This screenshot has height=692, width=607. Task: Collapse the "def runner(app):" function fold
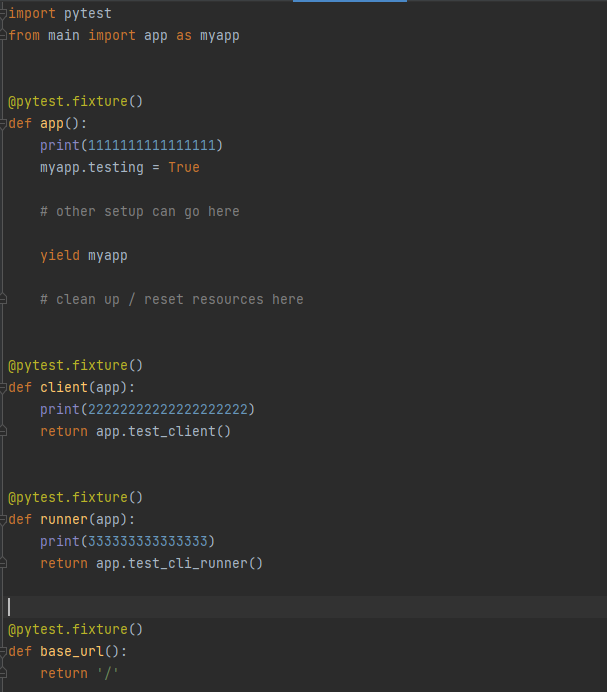[3, 519]
